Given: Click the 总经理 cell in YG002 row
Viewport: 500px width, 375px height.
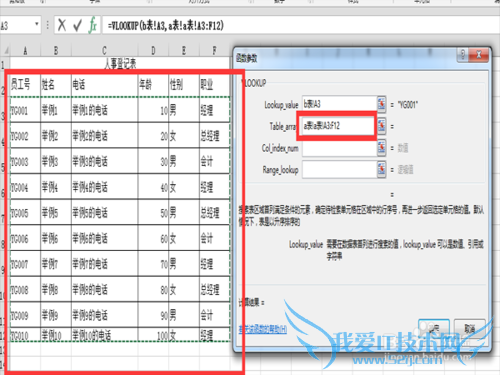Looking at the screenshot, I should coord(214,136).
